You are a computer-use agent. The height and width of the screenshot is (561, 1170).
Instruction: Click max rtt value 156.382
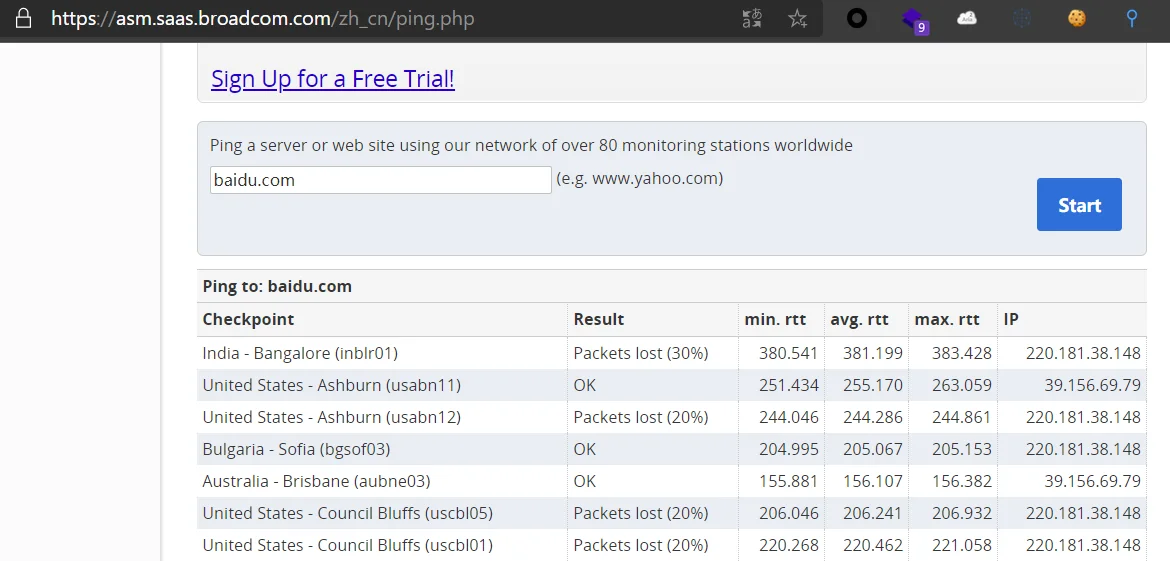point(962,482)
